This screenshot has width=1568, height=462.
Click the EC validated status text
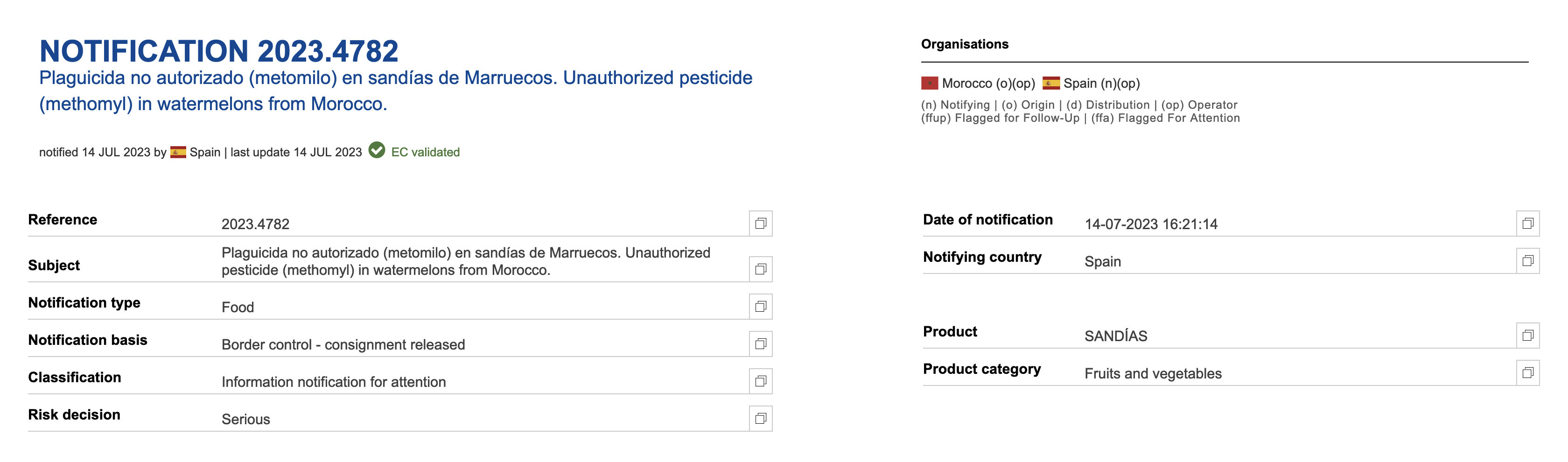coord(426,152)
